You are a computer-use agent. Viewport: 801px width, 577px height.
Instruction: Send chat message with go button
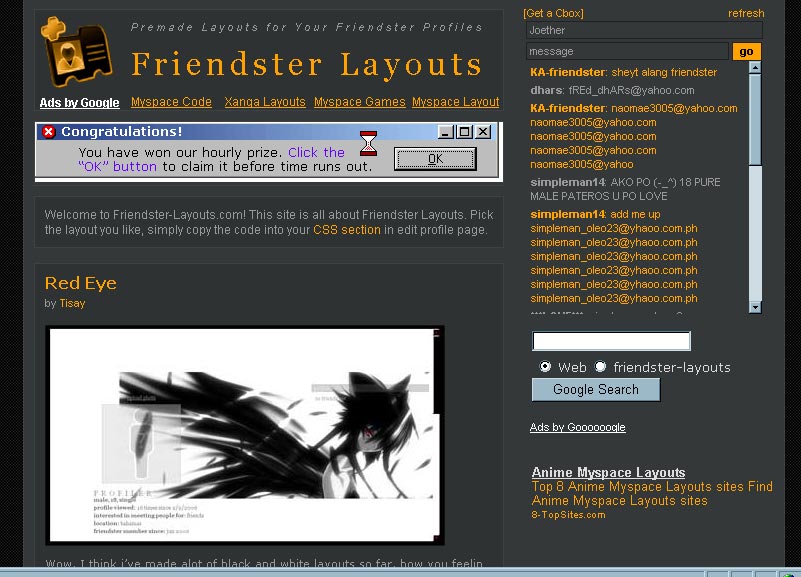click(746, 52)
